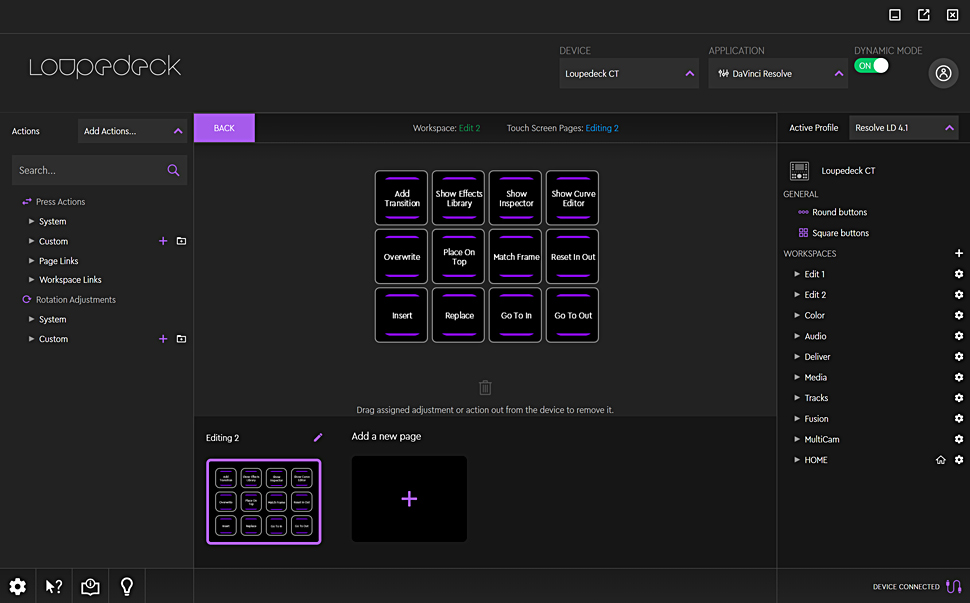Click the lightbulb tips icon
The height and width of the screenshot is (603, 970).
[127, 586]
